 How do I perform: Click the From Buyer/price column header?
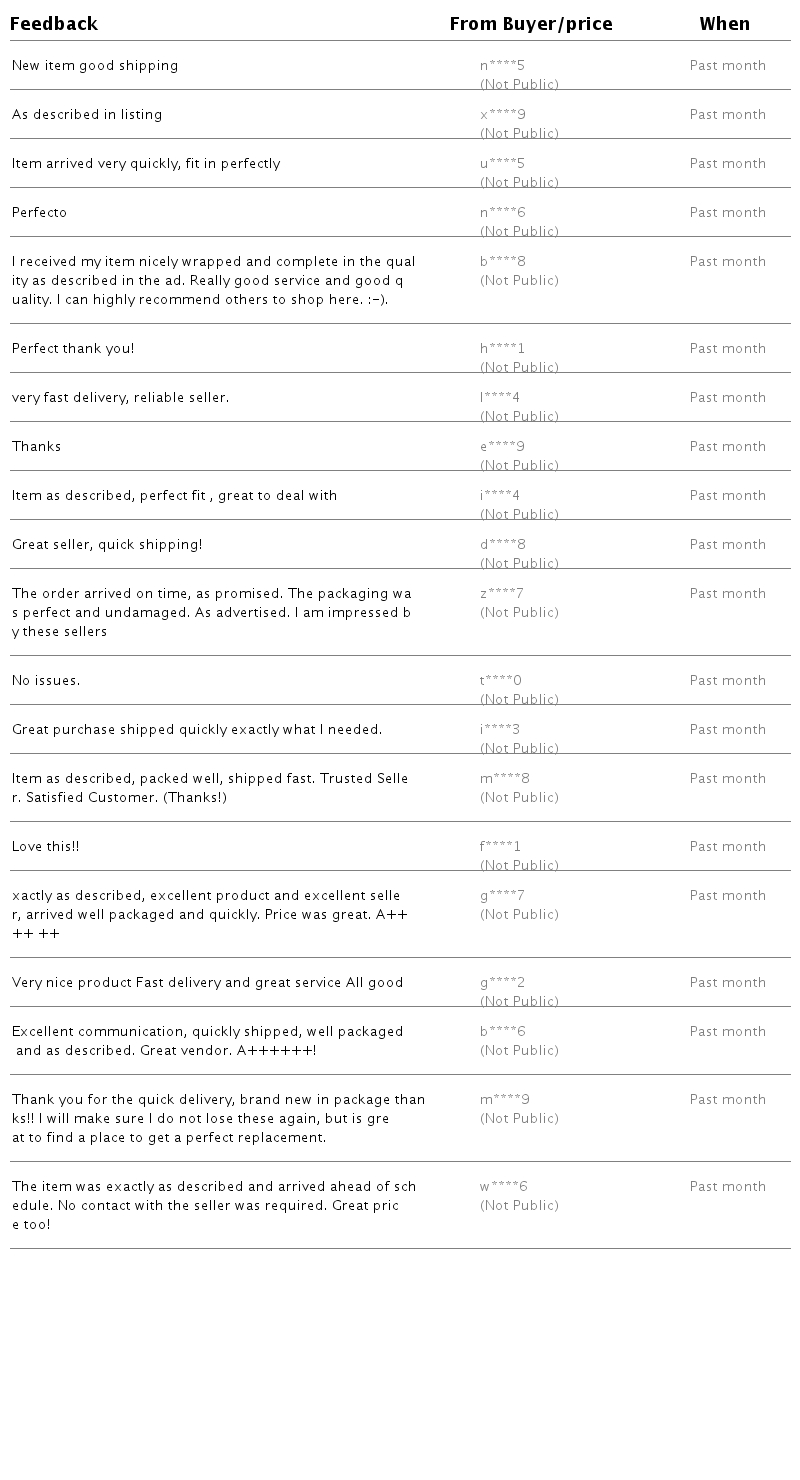(530, 24)
